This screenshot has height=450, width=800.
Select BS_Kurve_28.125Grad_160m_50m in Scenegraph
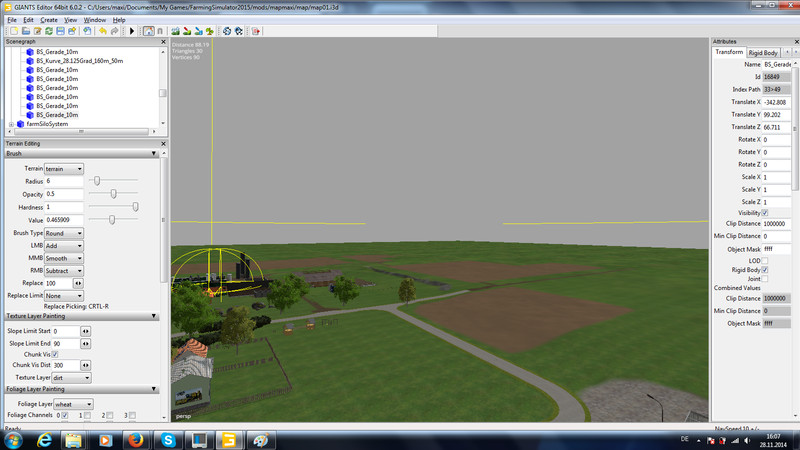(78, 61)
